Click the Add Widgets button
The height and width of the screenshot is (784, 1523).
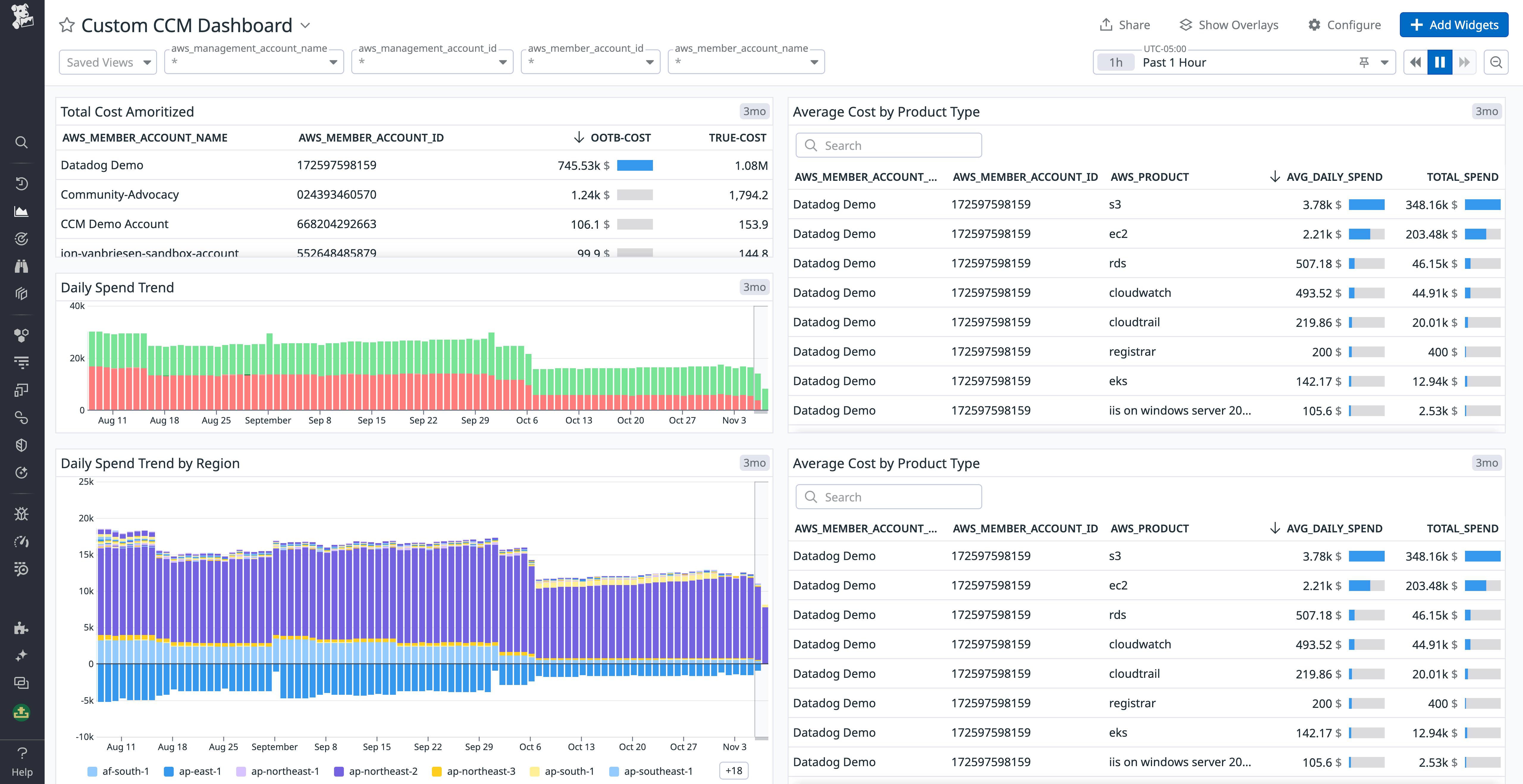click(x=1453, y=25)
